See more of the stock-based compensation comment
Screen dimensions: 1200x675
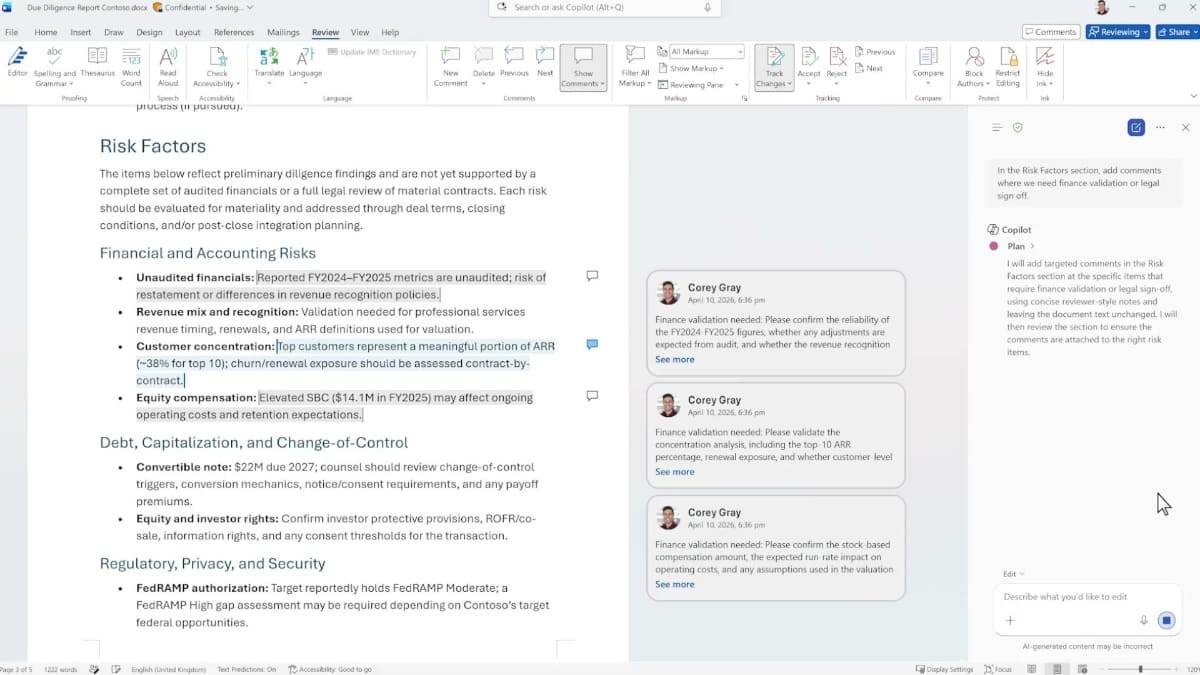pyautogui.click(x=675, y=584)
